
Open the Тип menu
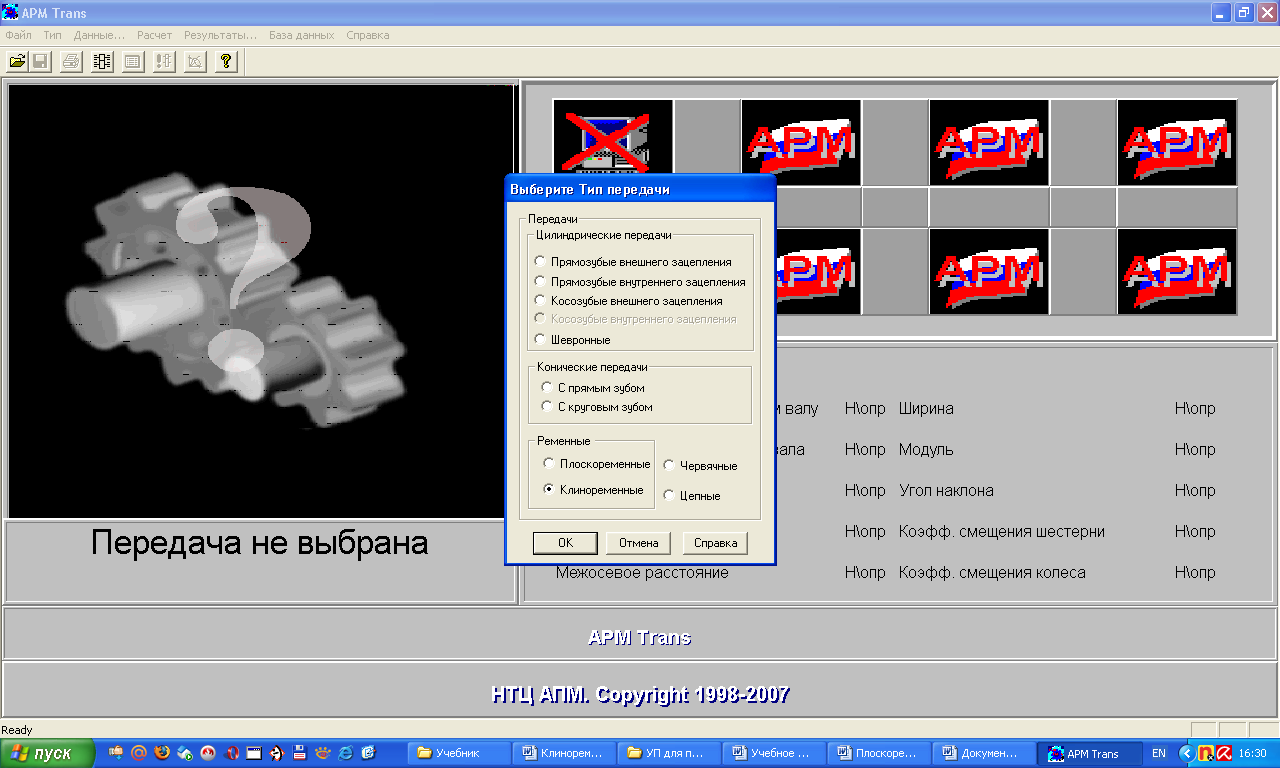pos(52,35)
